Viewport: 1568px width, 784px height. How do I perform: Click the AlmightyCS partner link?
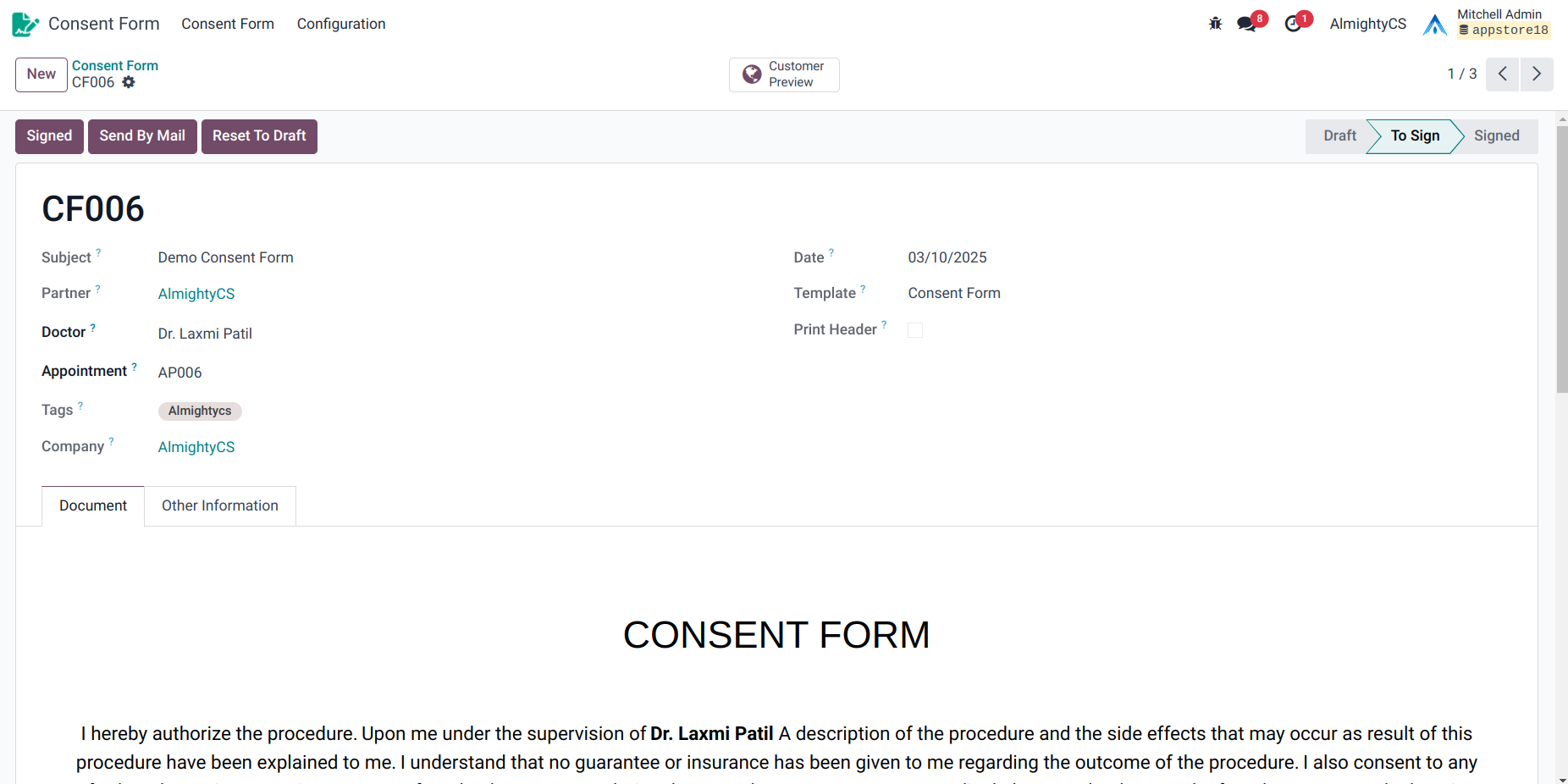(x=196, y=294)
